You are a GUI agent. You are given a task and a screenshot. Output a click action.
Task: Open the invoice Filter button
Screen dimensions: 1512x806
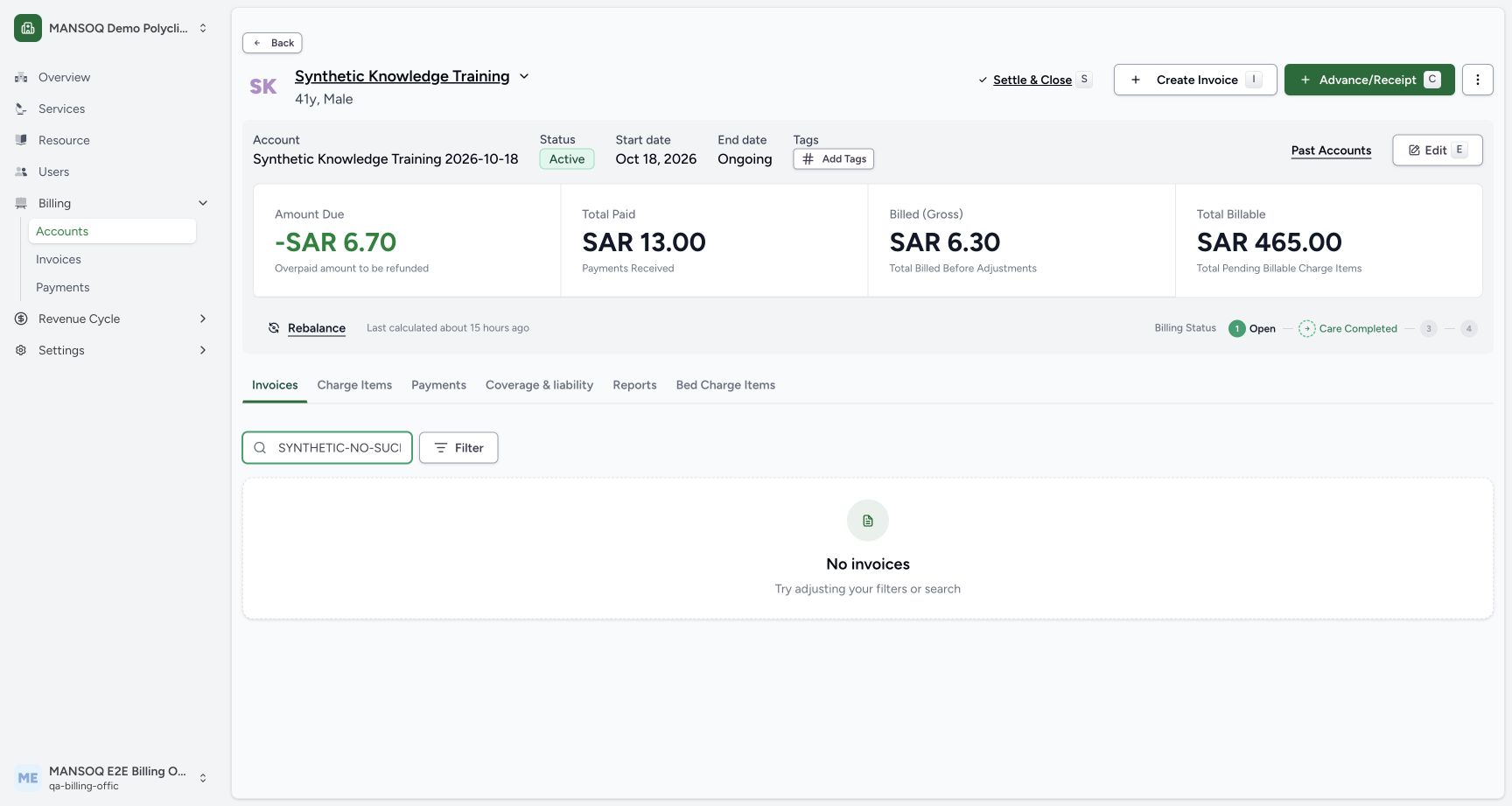tap(458, 448)
